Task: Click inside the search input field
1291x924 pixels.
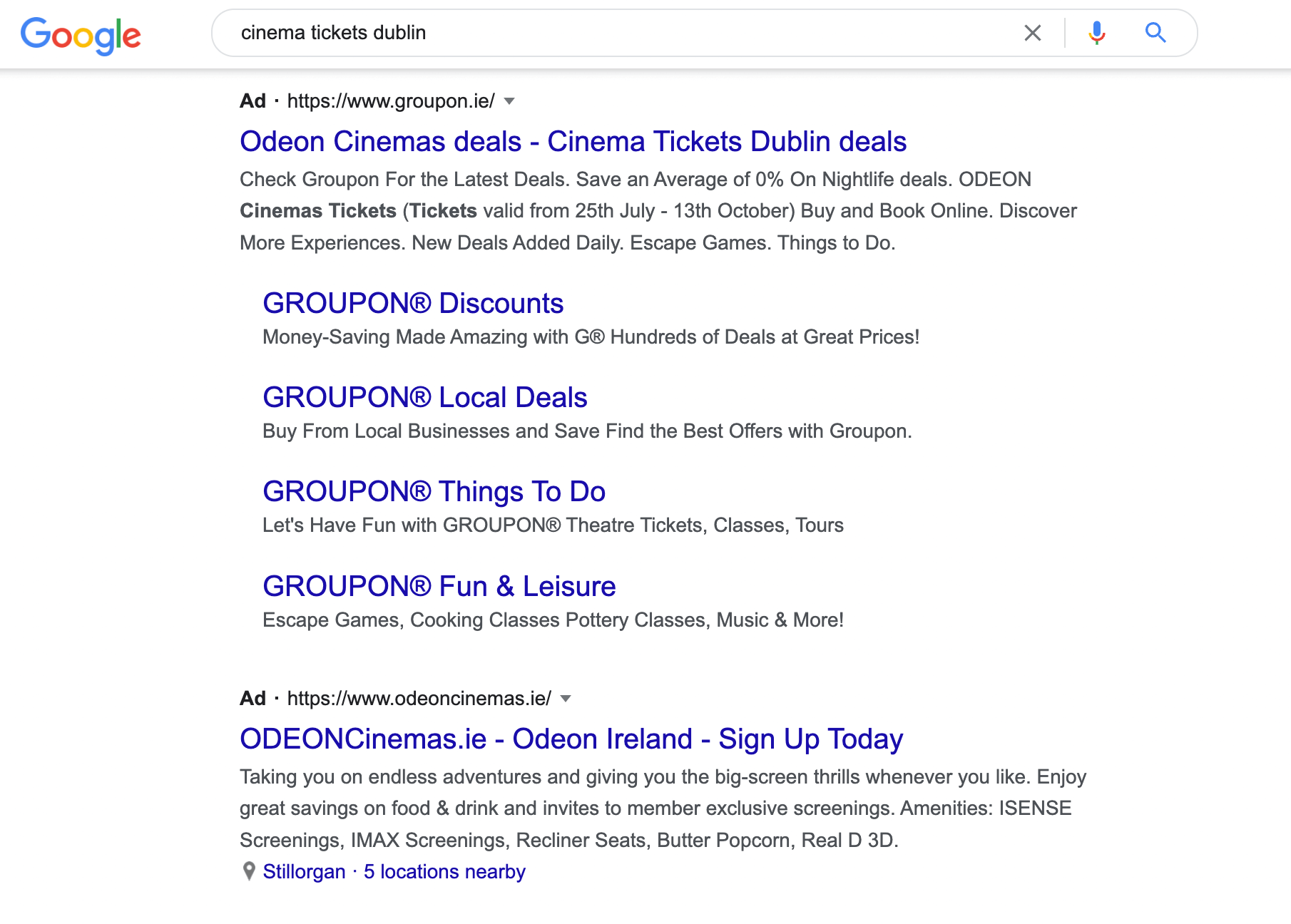Action: click(x=571, y=32)
